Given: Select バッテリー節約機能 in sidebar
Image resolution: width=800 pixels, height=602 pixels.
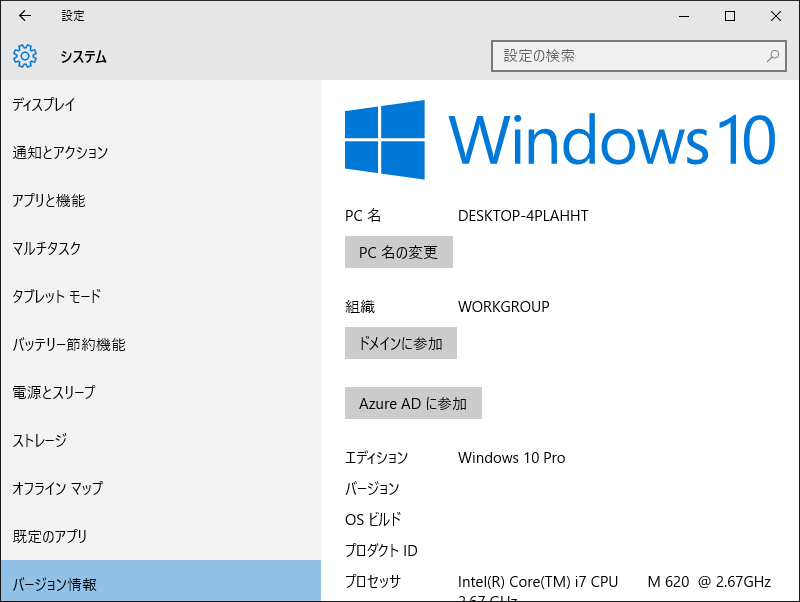Looking at the screenshot, I should [x=161, y=344].
